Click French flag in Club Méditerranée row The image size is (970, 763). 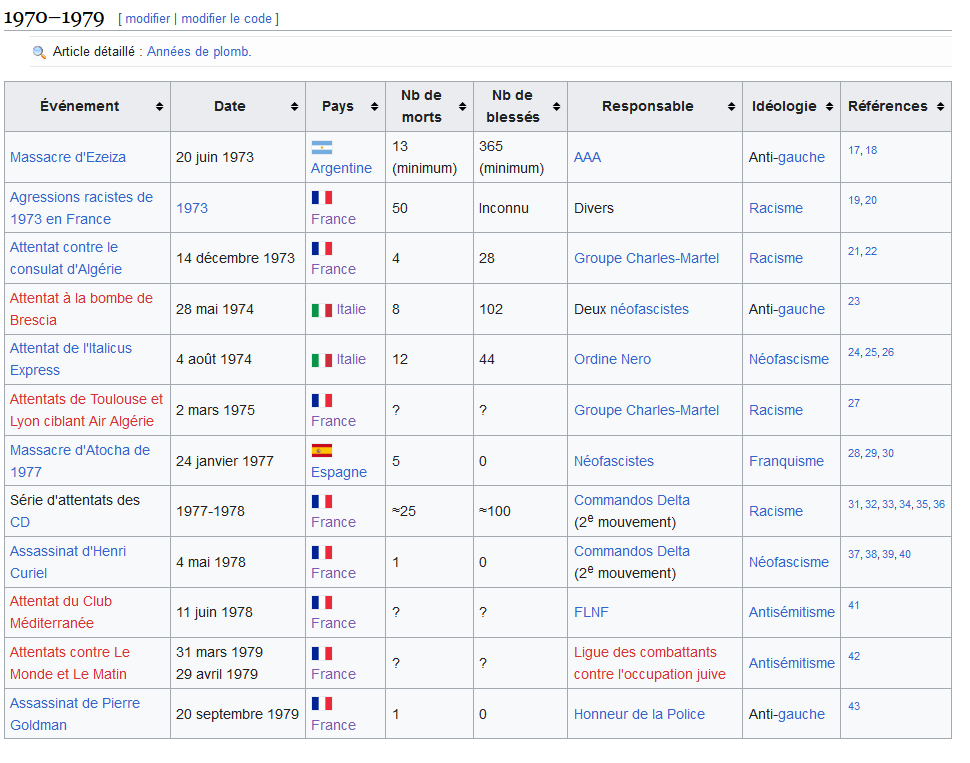coord(321,602)
